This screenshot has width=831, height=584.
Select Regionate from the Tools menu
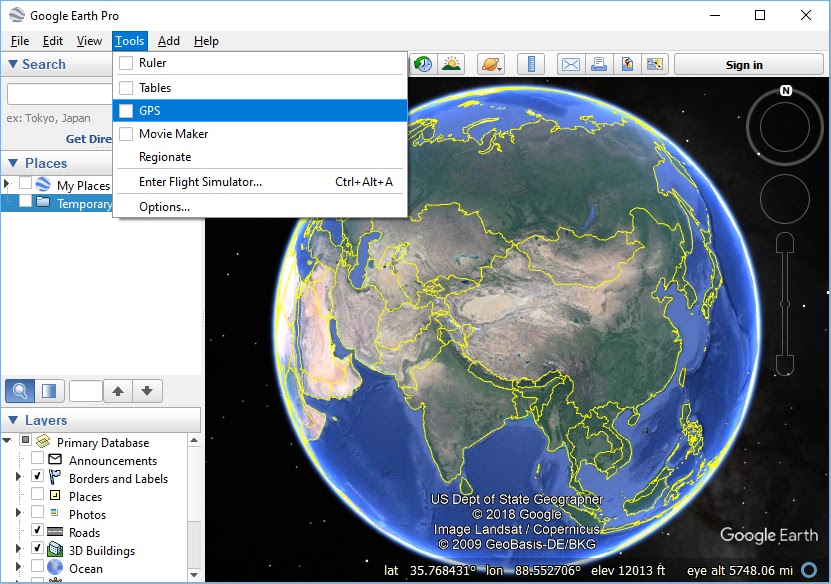coord(260,157)
